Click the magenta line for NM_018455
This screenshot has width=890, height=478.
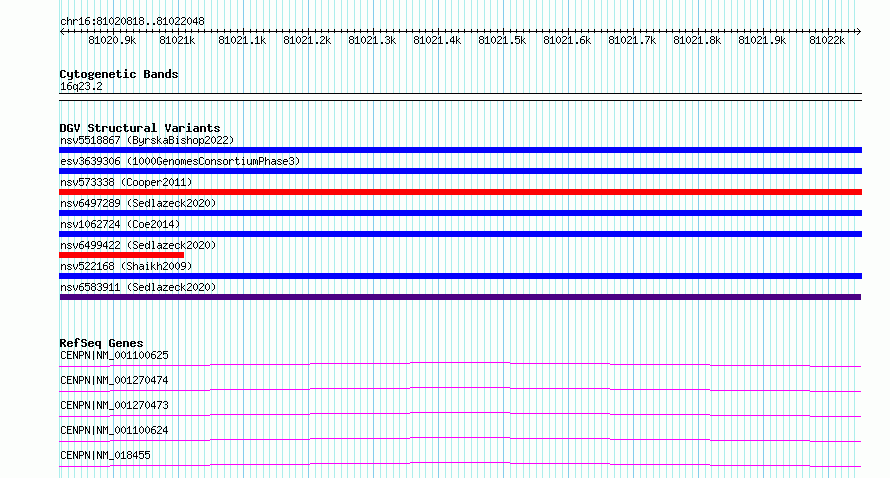(x=460, y=464)
